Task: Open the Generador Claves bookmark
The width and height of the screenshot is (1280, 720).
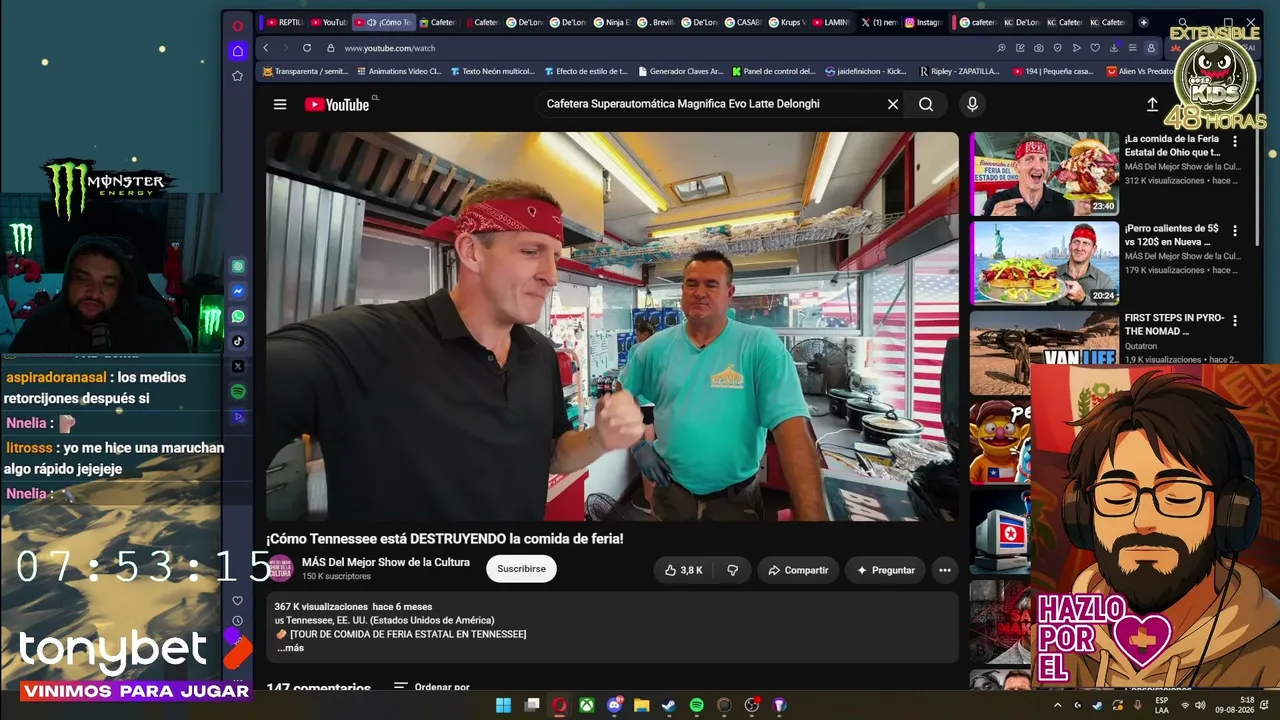Action: point(679,71)
